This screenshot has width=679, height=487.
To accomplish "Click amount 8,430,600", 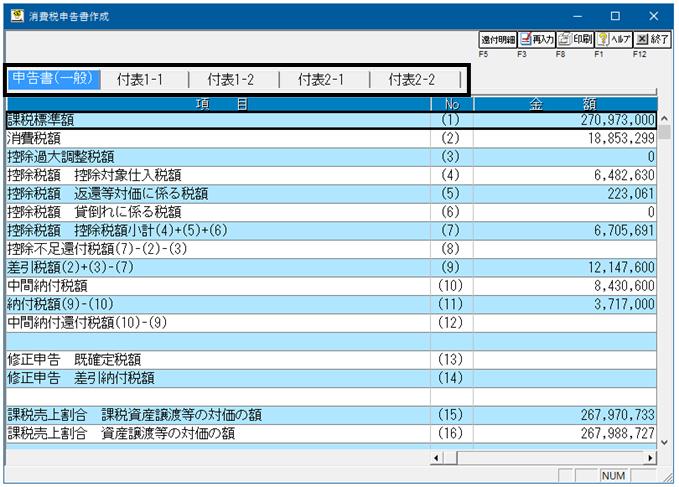I will point(624,286).
